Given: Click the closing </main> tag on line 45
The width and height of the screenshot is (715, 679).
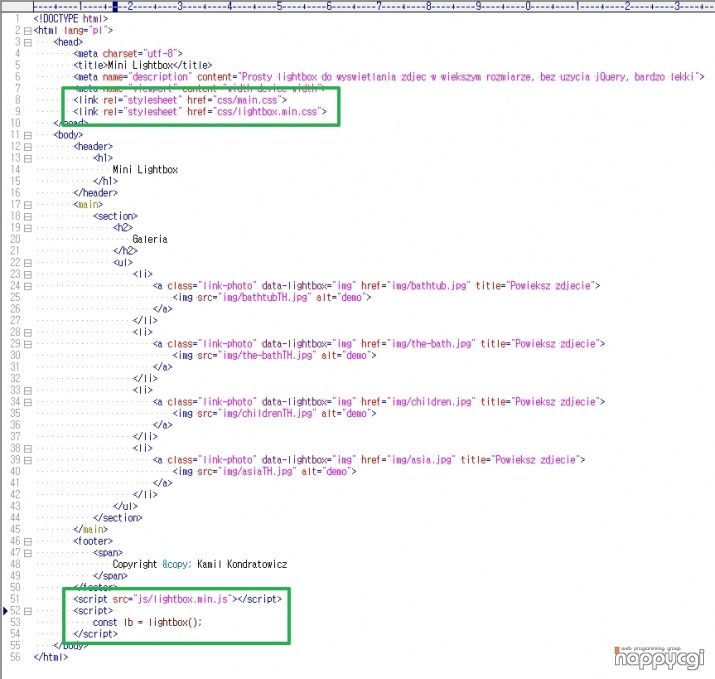Looking at the screenshot, I should tap(90, 529).
